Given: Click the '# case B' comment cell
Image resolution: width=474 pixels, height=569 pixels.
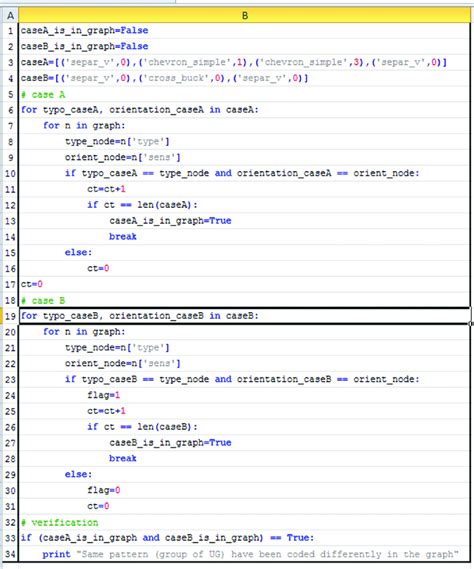Looking at the screenshot, I should [x=245, y=300].
